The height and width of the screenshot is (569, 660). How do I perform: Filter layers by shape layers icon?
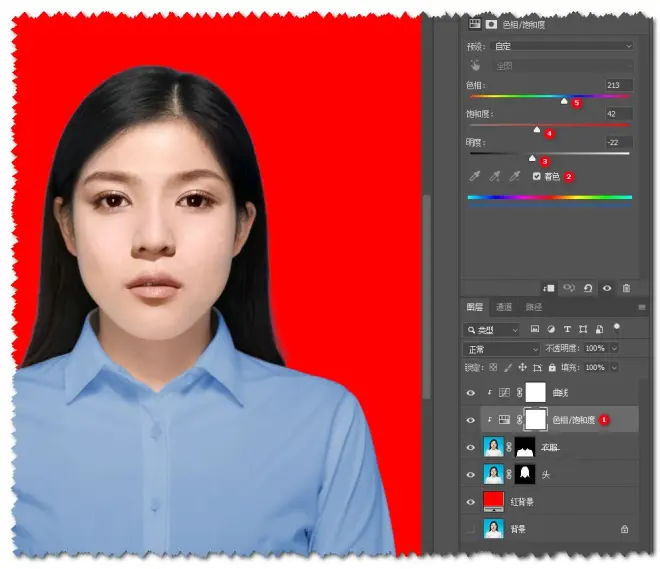[x=583, y=329]
